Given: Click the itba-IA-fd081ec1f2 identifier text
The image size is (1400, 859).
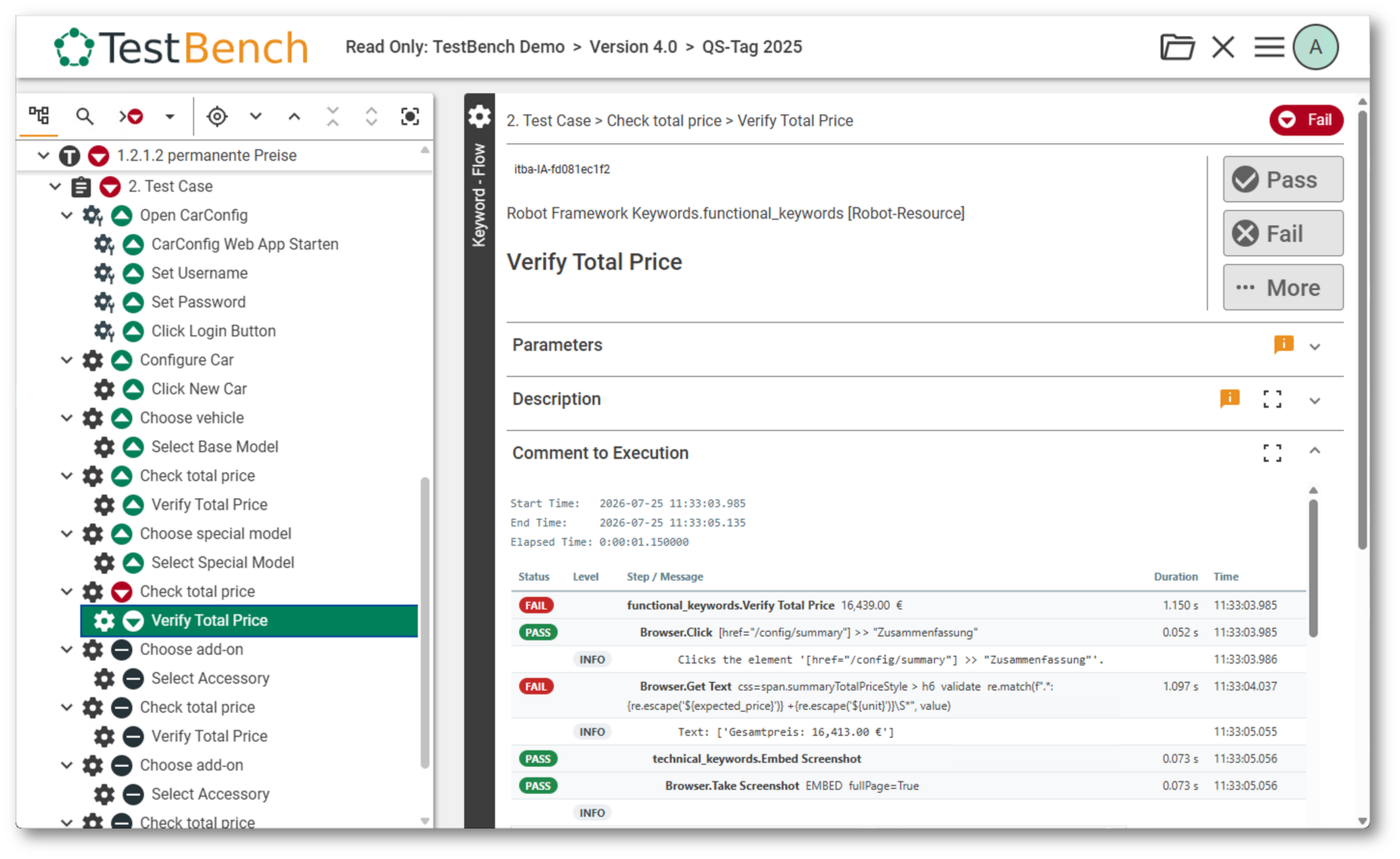Looking at the screenshot, I should (562, 169).
